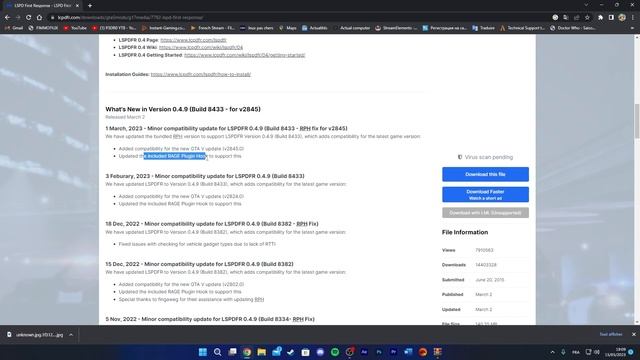The image size is (640, 360).
Task: Click the Virus scan pending shield icon
Action: tap(460, 157)
